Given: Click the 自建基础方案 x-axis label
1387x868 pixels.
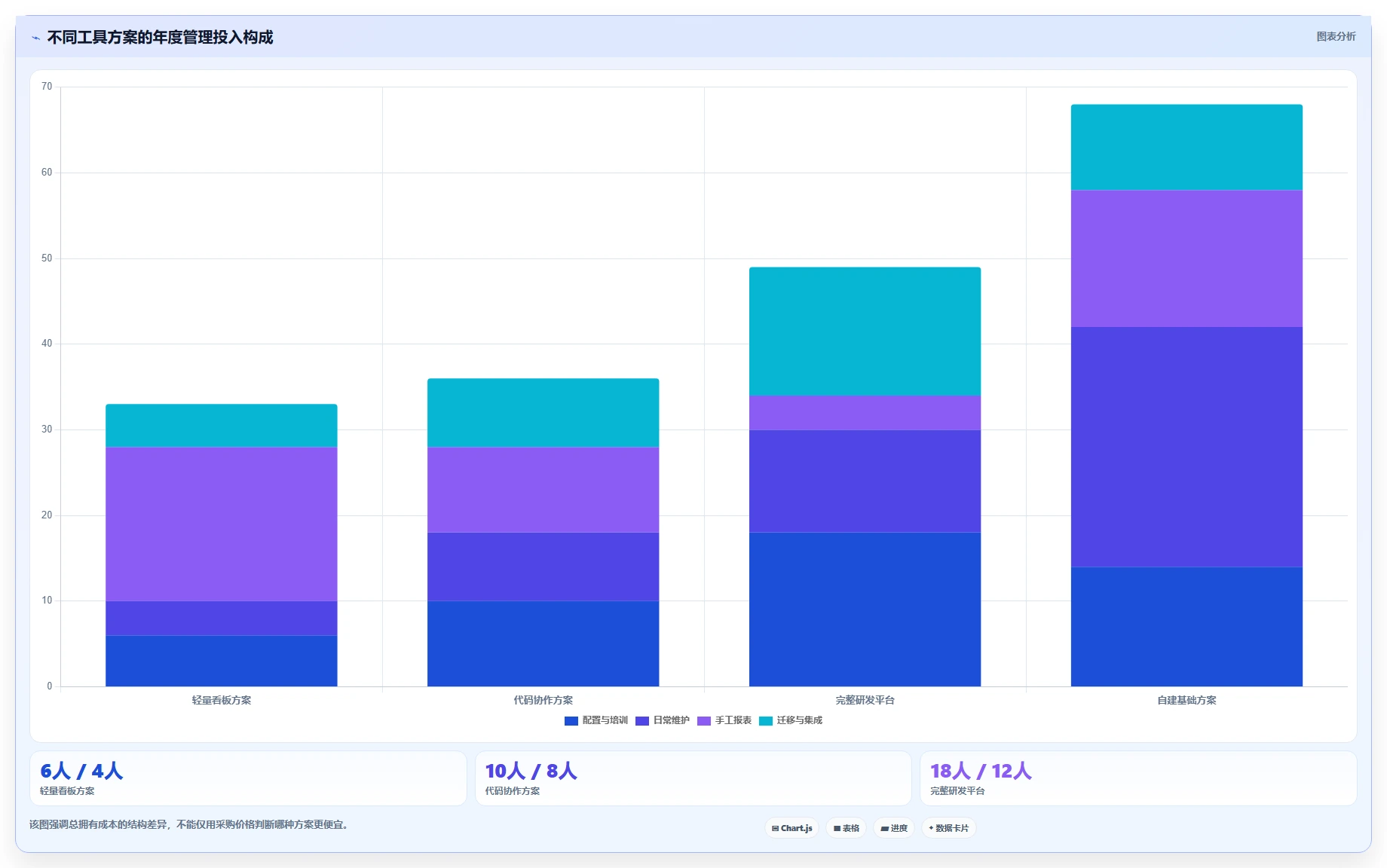Looking at the screenshot, I should [1186, 700].
